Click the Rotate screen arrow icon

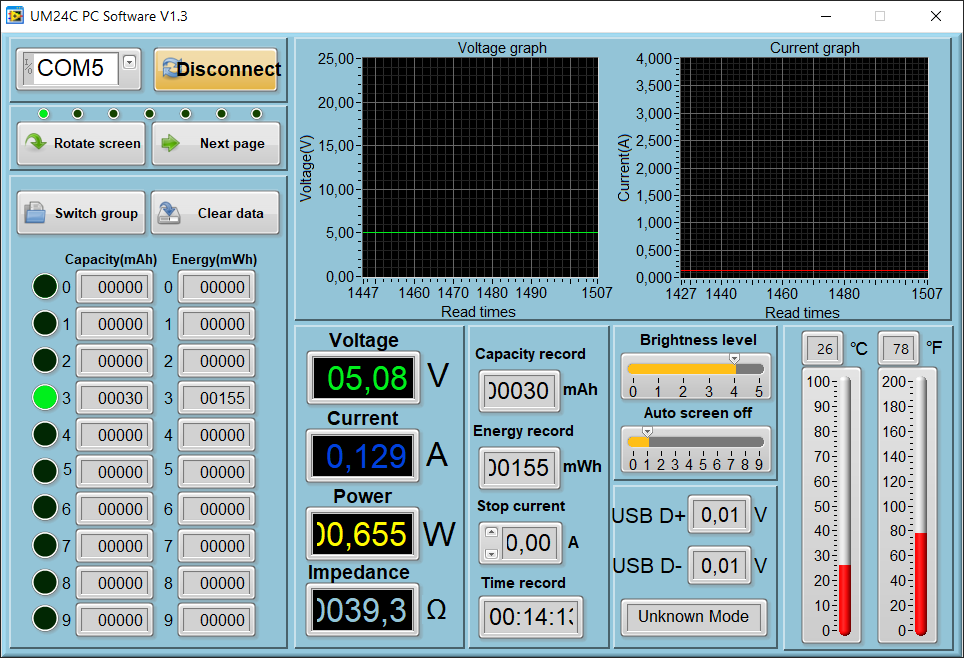[x=36, y=143]
